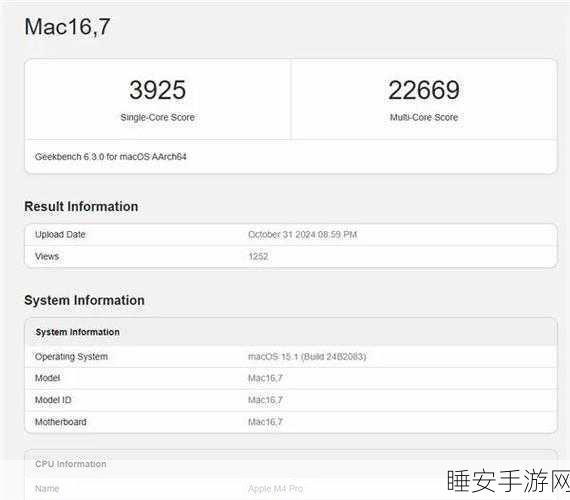The width and height of the screenshot is (570, 500).
Task: Select the multi-core score 22669
Action: pyautogui.click(x=424, y=90)
